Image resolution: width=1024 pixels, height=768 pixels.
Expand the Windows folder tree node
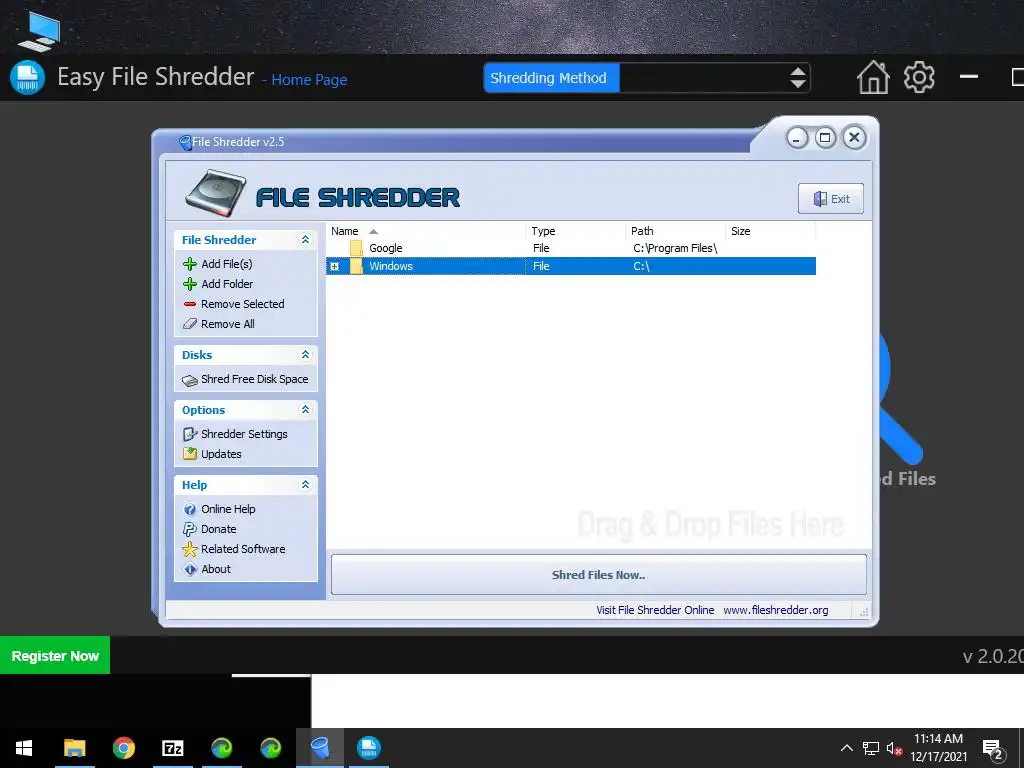[x=334, y=266]
